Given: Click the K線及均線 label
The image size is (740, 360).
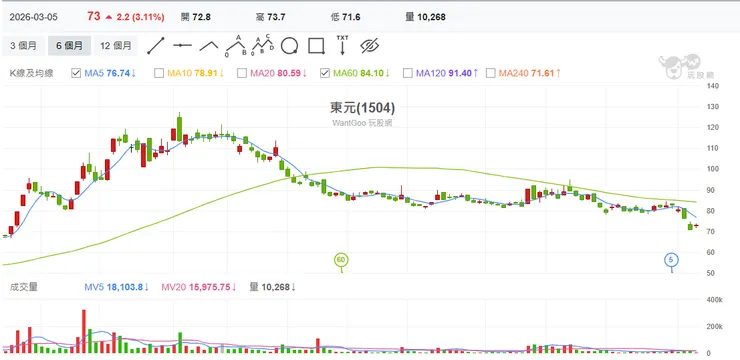Looking at the screenshot, I should pyautogui.click(x=32, y=73).
